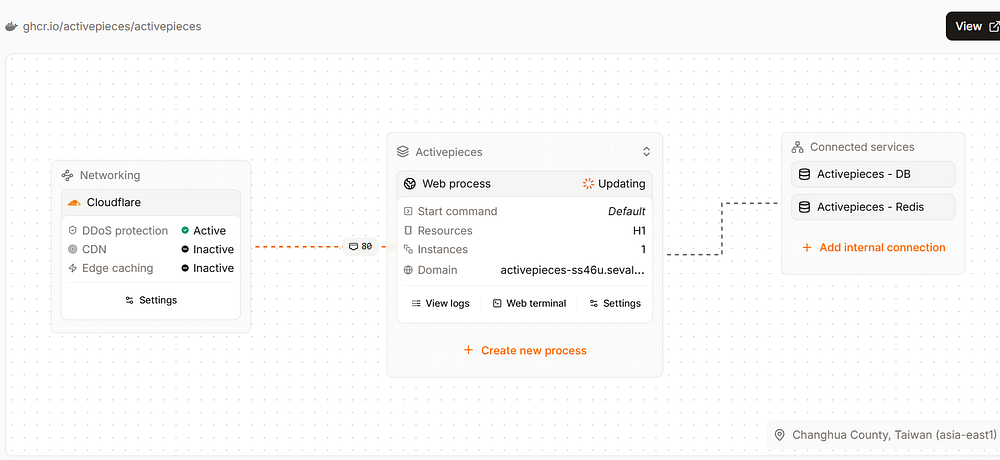Click the CDN Inactive status

[x=207, y=250]
